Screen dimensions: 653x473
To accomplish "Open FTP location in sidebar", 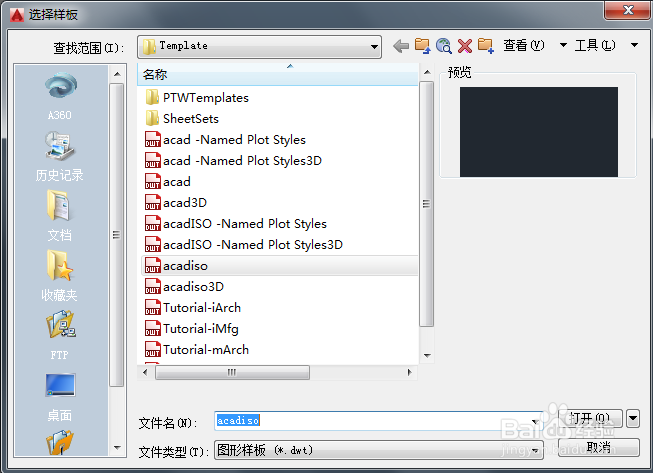I will (x=60, y=335).
